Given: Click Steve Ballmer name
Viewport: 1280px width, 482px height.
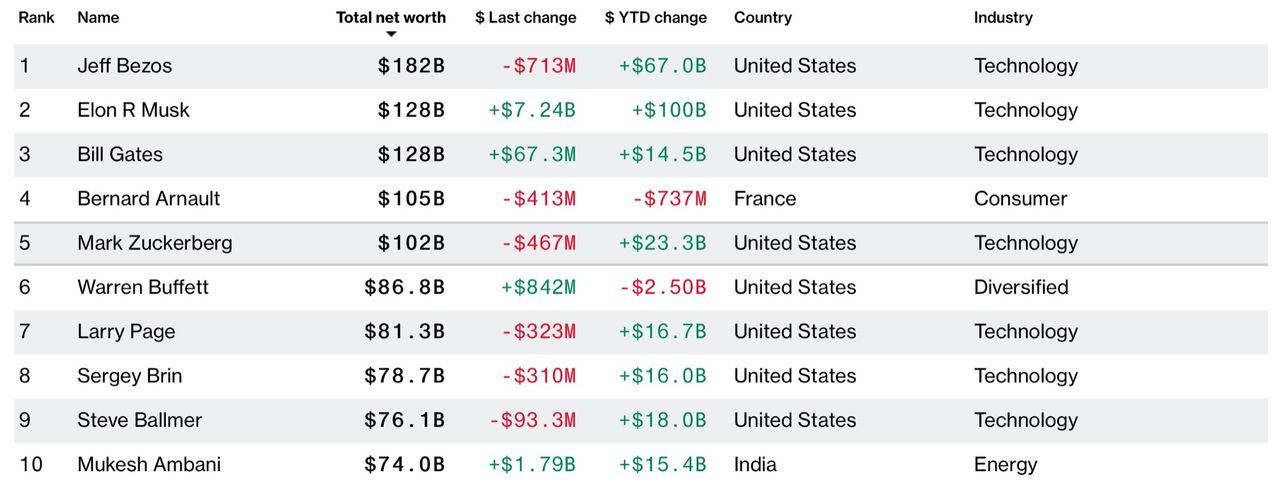Looking at the screenshot, I should pyautogui.click(x=139, y=420).
